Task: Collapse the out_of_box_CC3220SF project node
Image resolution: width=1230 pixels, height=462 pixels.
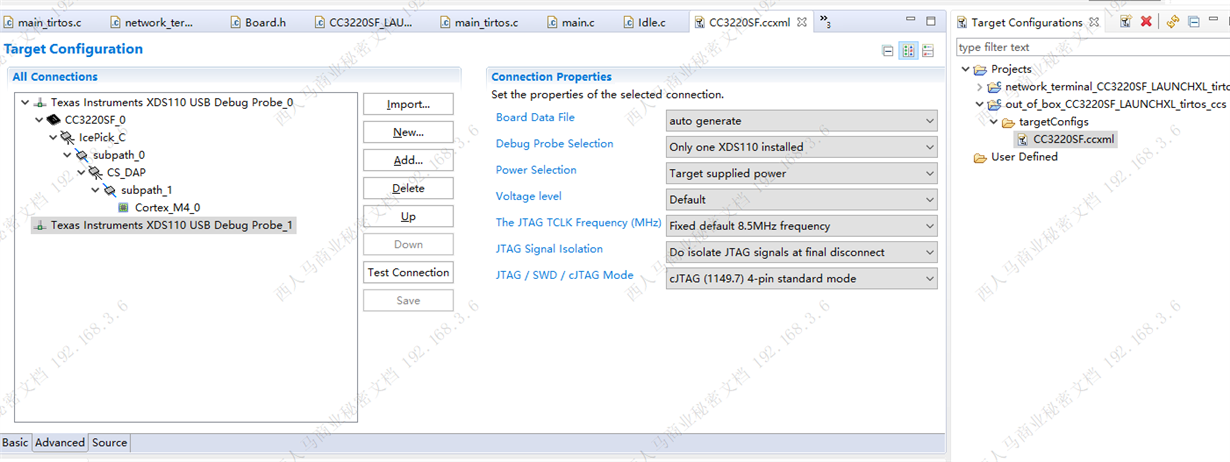Action: coord(980,104)
